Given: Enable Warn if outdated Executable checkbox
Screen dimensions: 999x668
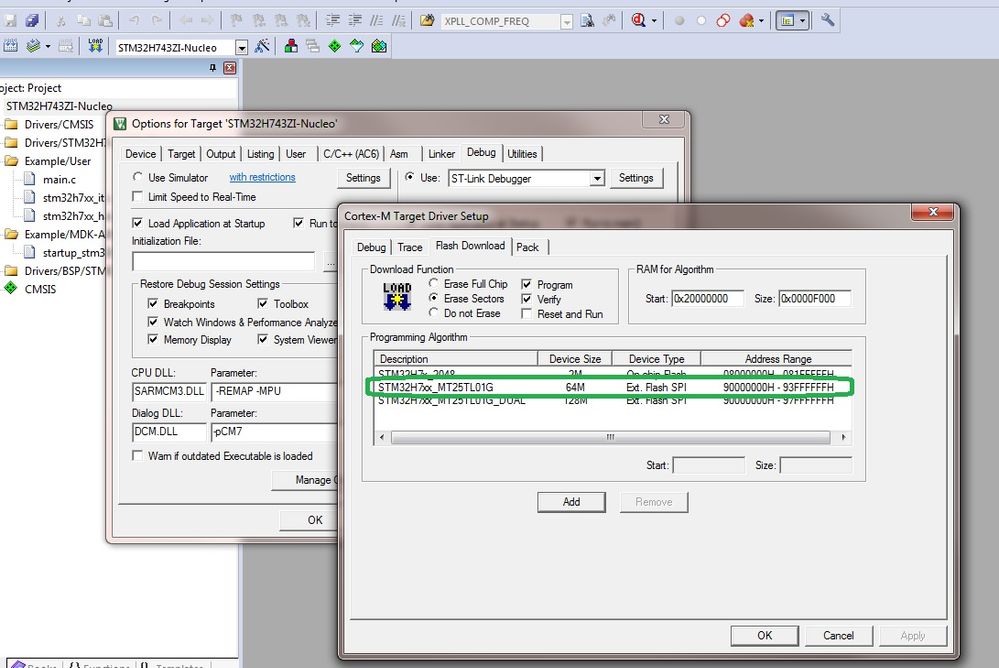Looking at the screenshot, I should [x=137, y=455].
